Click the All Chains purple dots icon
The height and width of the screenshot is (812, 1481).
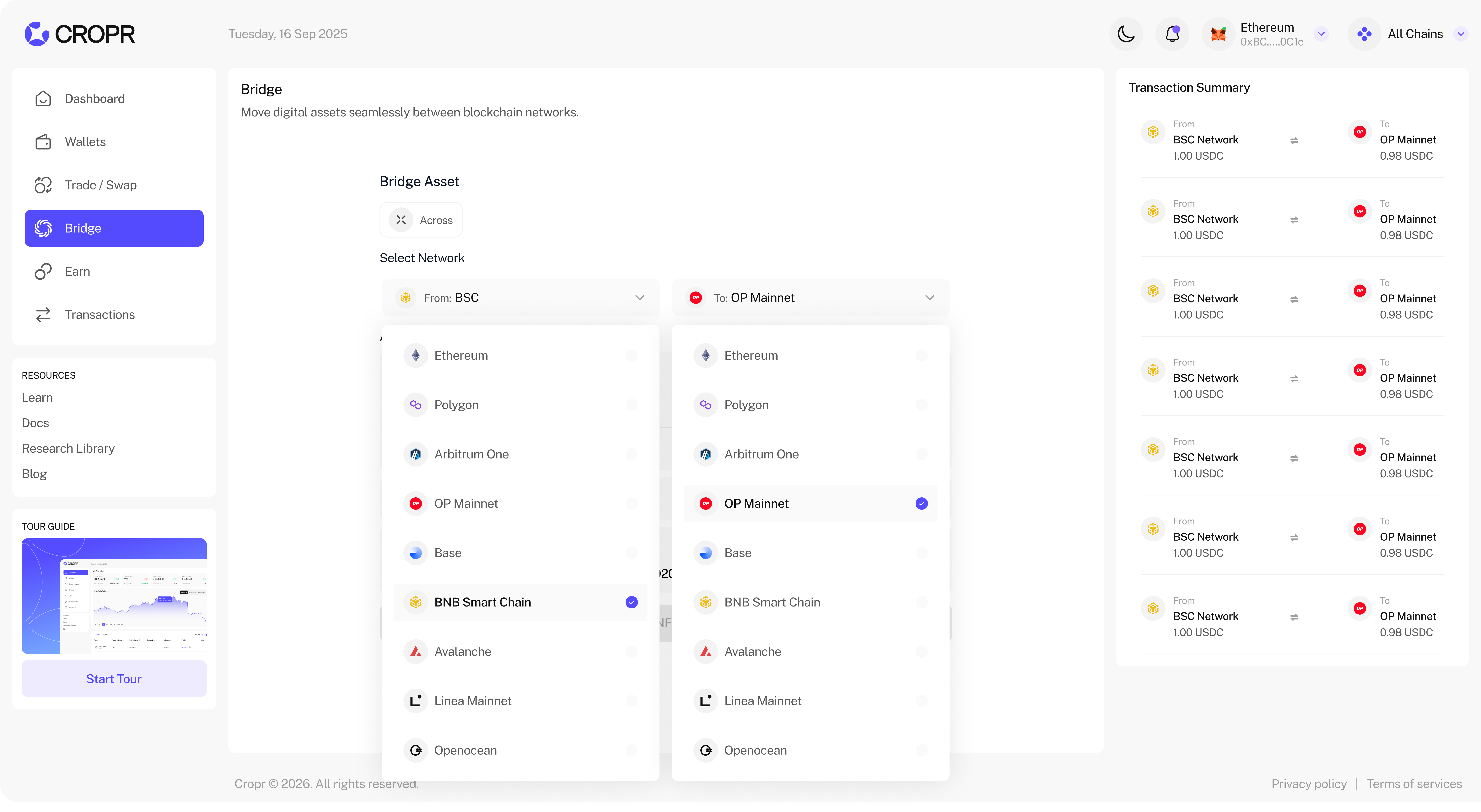click(1364, 34)
